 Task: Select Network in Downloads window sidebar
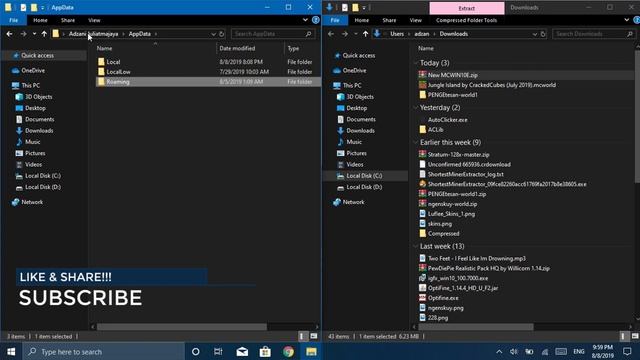(x=353, y=202)
